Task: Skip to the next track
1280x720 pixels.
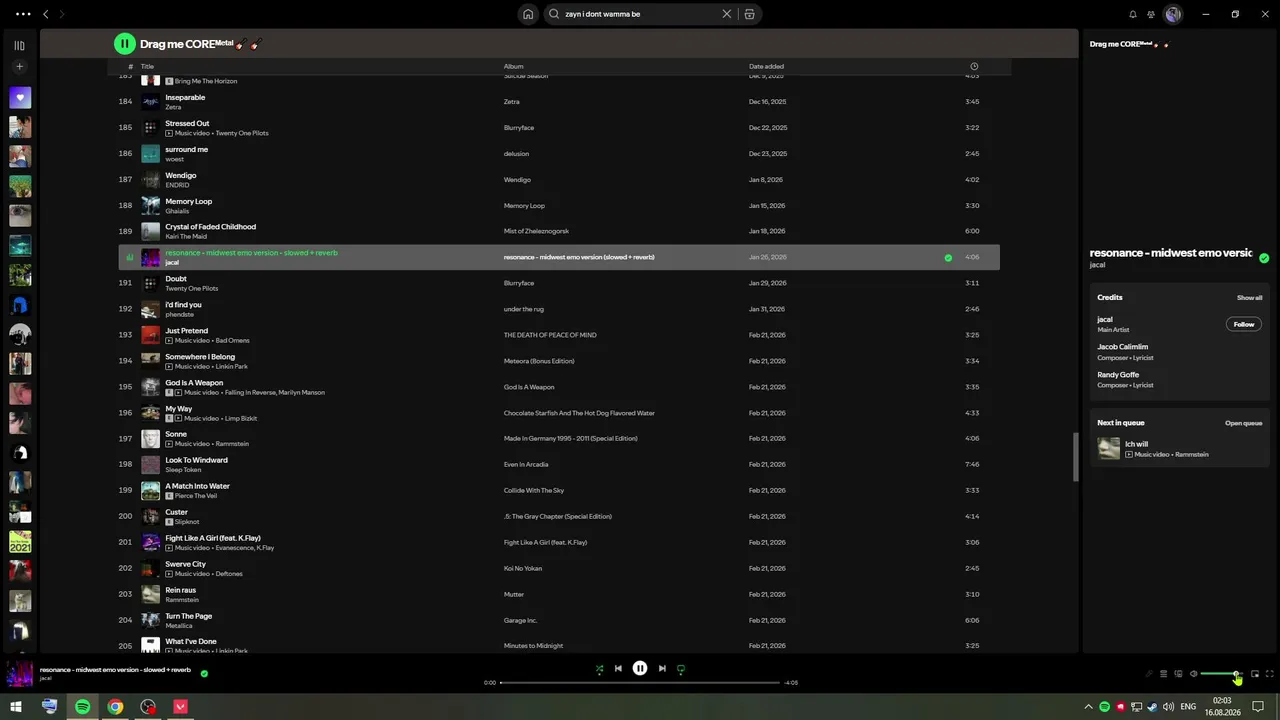Action: (662, 669)
